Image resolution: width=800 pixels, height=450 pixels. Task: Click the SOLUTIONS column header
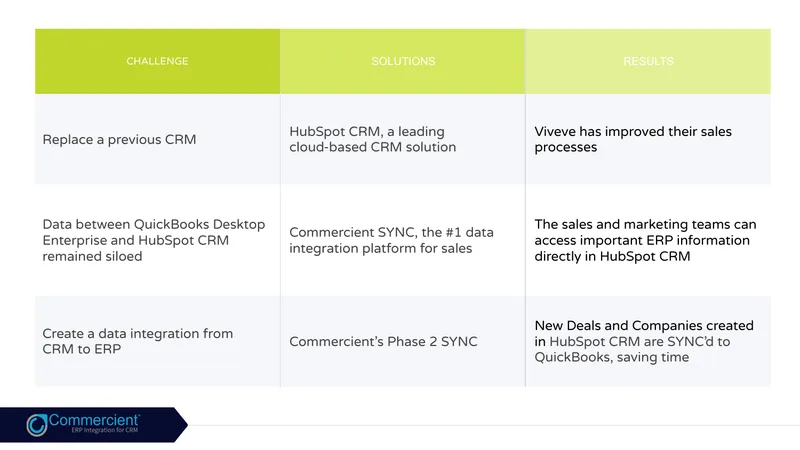403,61
